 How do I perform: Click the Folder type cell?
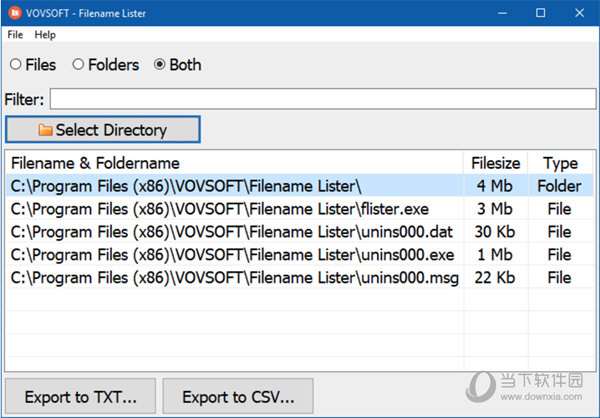tap(560, 186)
